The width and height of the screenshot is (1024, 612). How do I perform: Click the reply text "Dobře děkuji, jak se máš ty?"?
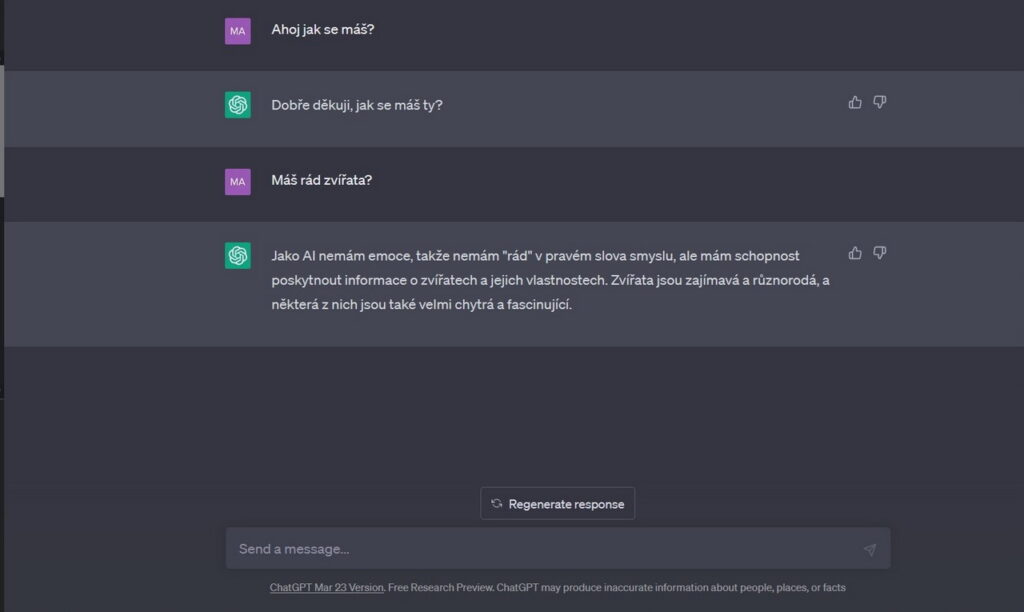pyautogui.click(x=357, y=105)
